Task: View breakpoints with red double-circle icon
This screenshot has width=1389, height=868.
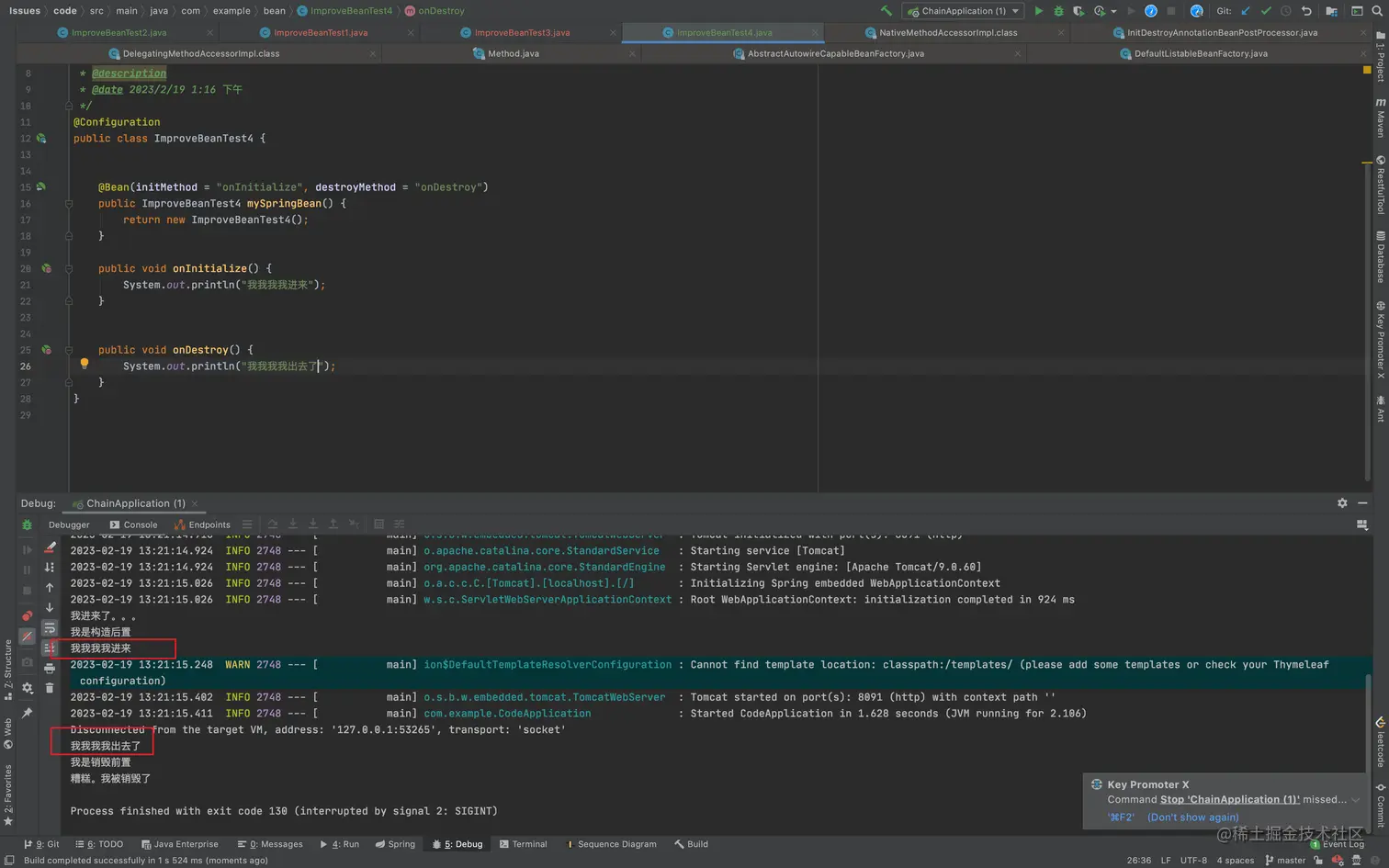Action: pyautogui.click(x=27, y=615)
